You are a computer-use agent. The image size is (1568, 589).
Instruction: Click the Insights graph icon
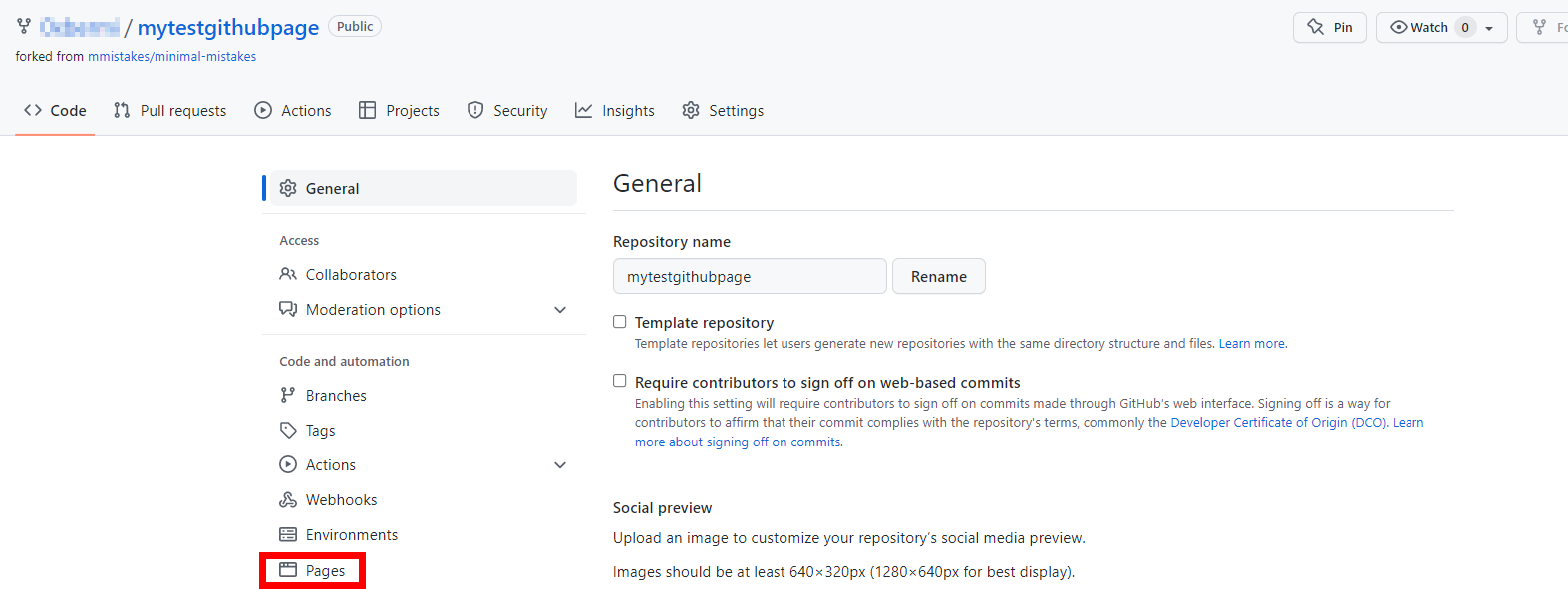click(584, 110)
